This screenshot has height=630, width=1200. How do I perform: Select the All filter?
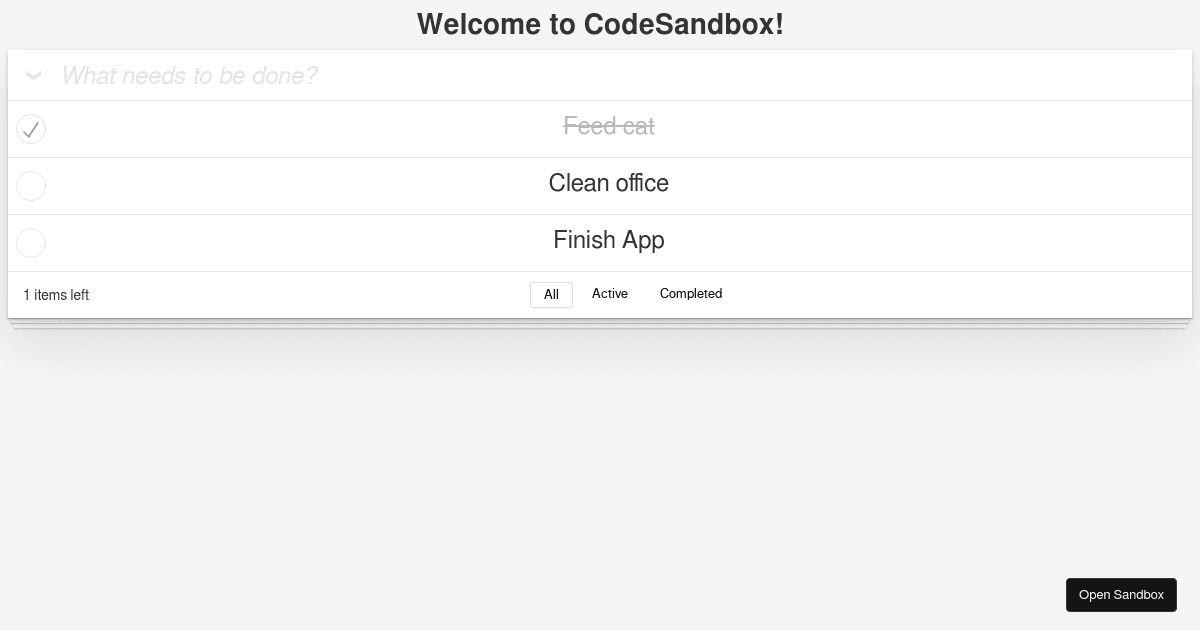[x=551, y=294]
